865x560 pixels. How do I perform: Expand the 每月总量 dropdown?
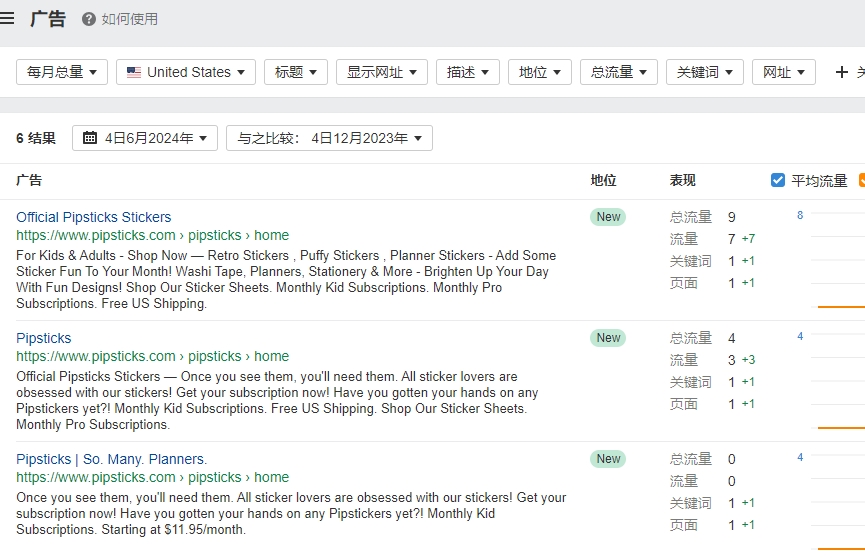(62, 72)
